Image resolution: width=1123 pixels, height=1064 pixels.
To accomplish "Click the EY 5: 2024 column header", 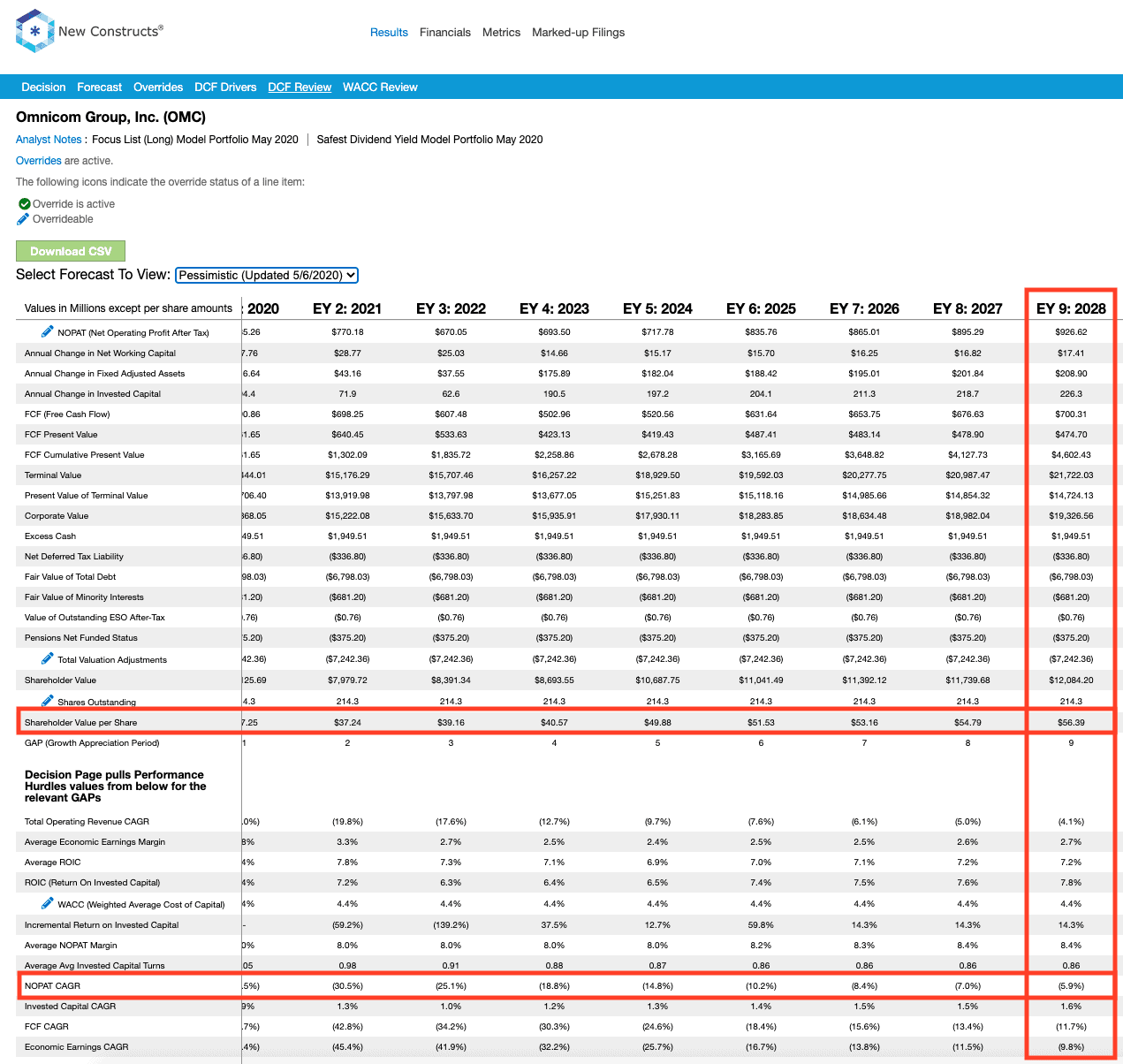I will click(657, 308).
